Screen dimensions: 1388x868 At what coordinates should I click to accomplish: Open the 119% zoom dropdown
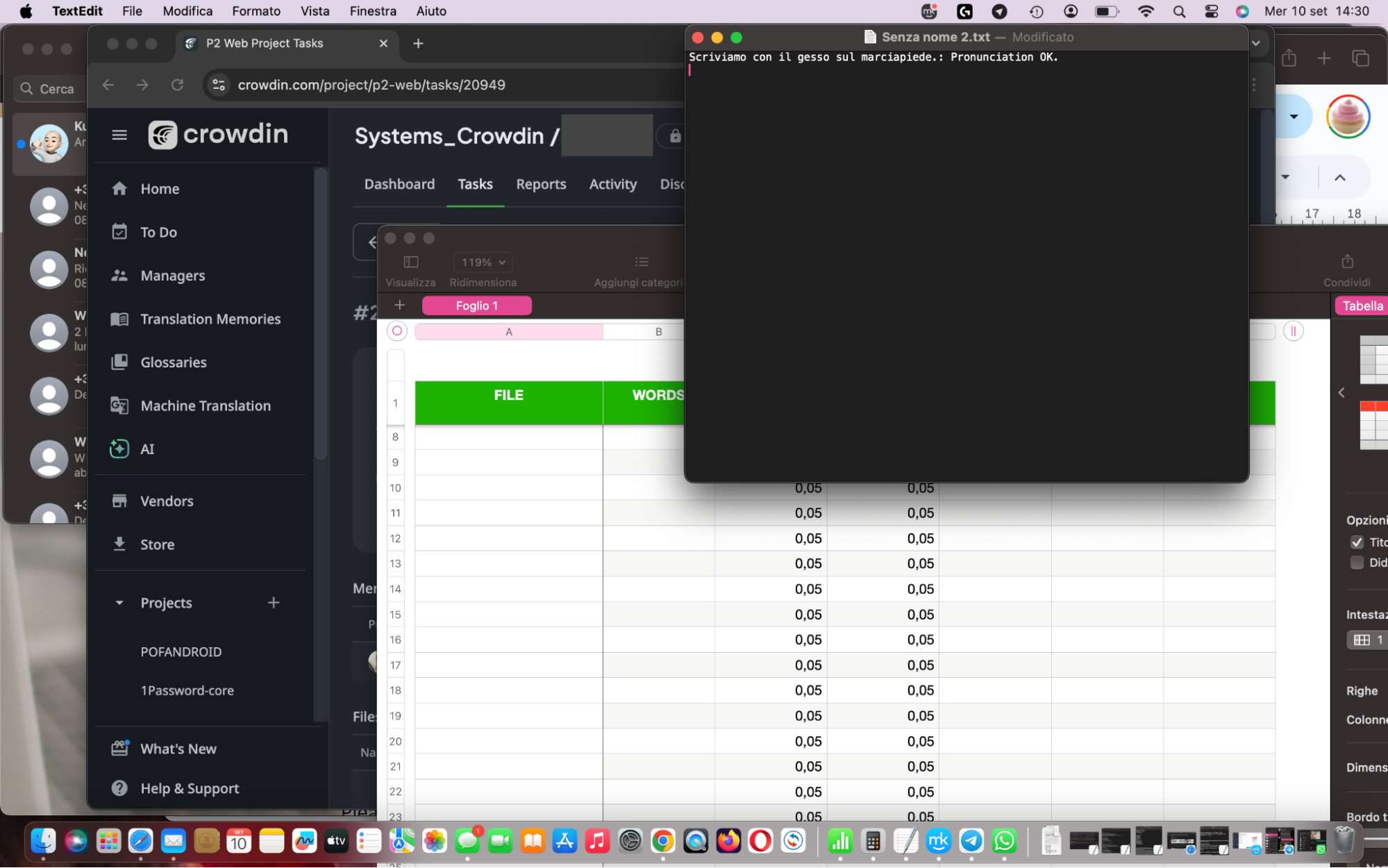point(483,262)
